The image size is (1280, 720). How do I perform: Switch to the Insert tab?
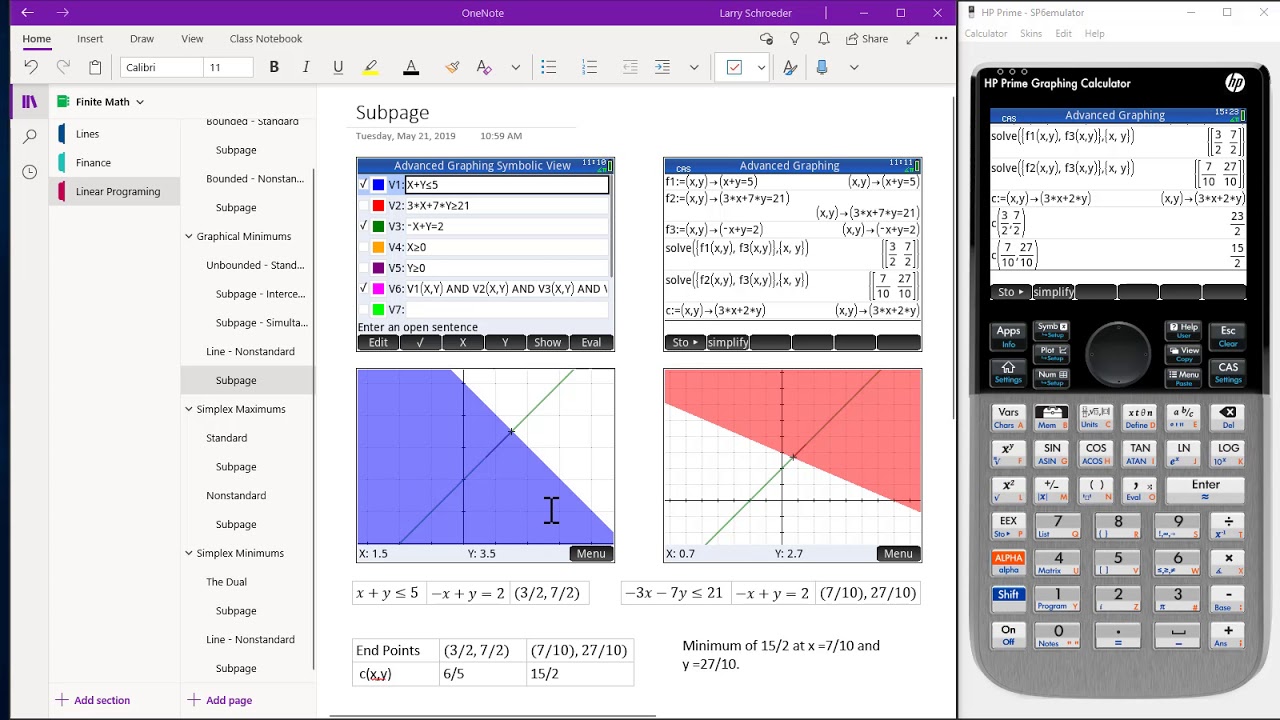(90, 39)
